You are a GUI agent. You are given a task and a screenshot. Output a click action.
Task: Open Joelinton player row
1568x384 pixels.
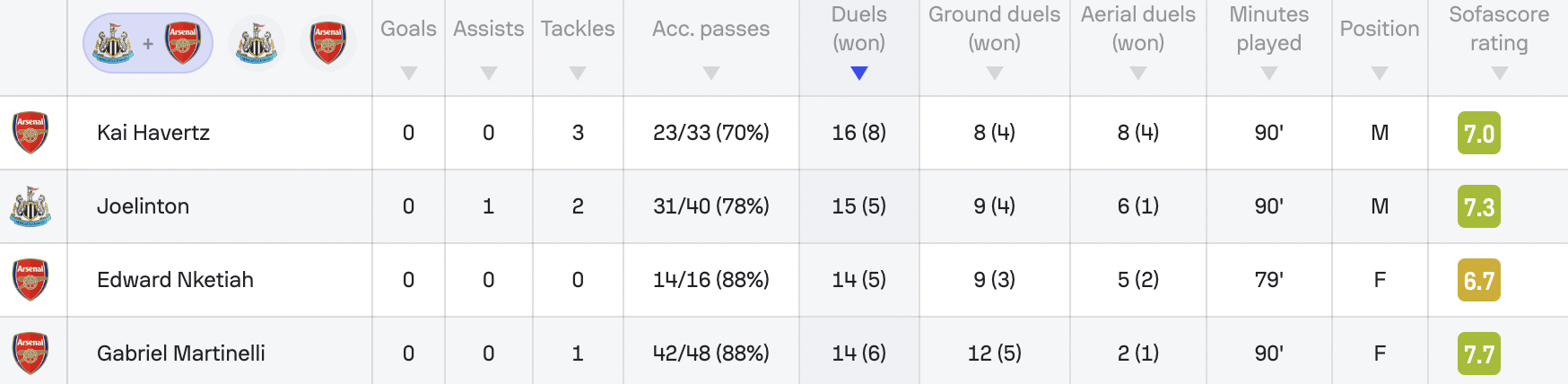coord(784,206)
